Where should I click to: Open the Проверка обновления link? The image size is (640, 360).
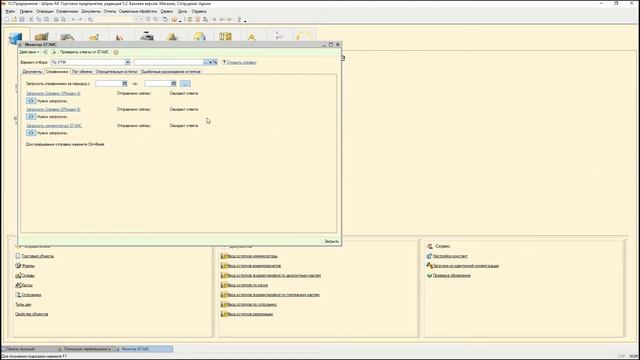point(451,276)
